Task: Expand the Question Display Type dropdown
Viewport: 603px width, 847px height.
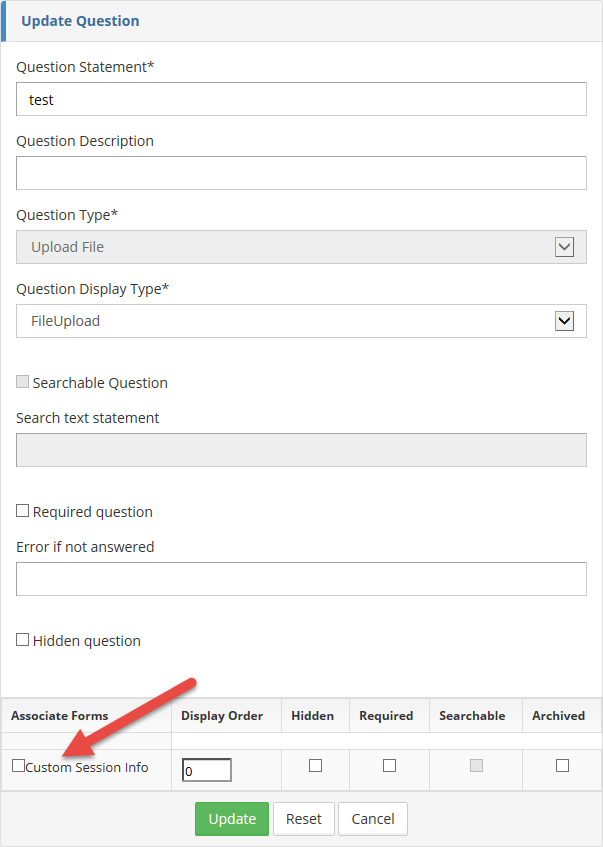Action: click(x=564, y=321)
